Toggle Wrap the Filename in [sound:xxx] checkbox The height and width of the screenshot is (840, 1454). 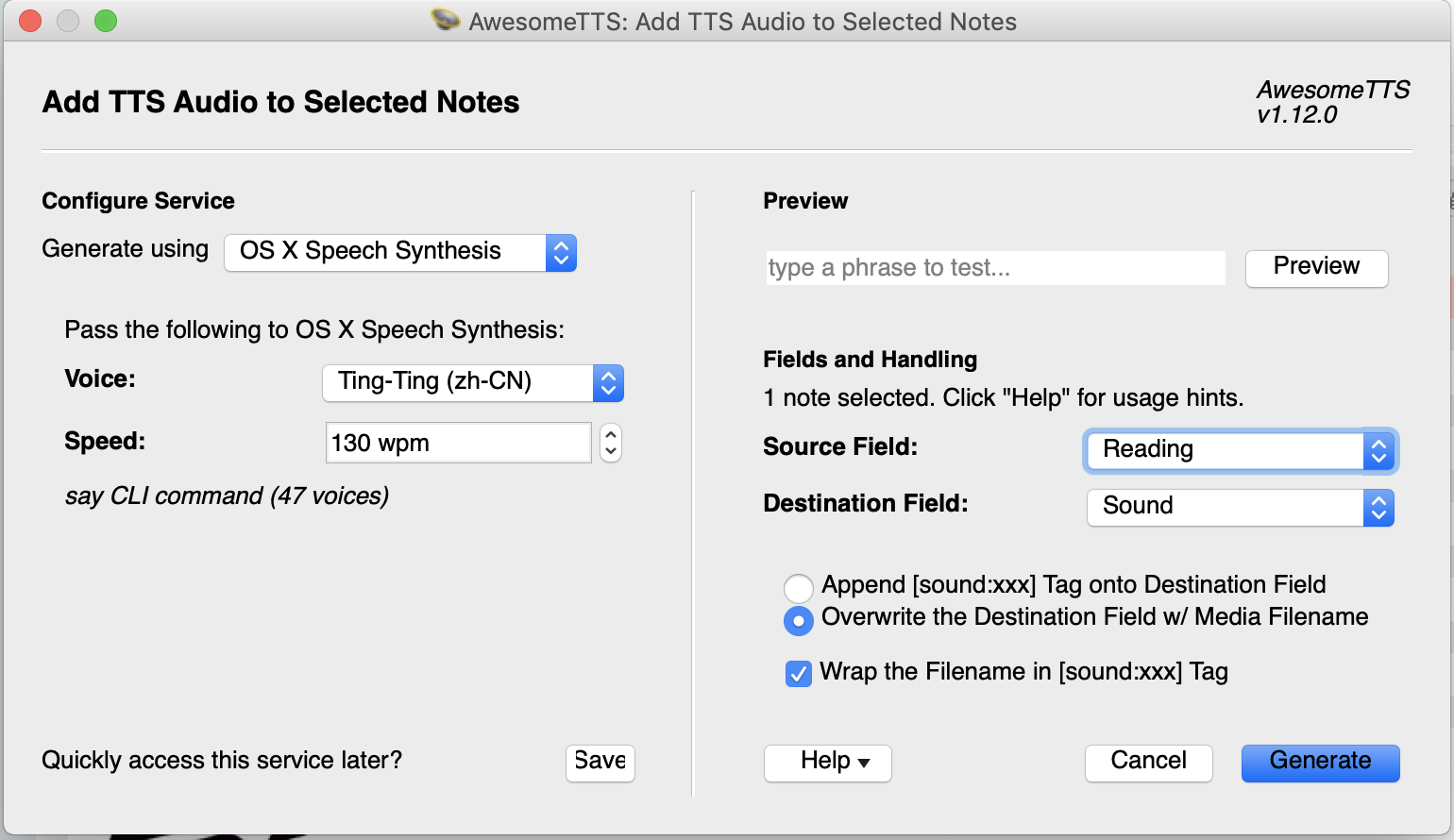point(799,673)
